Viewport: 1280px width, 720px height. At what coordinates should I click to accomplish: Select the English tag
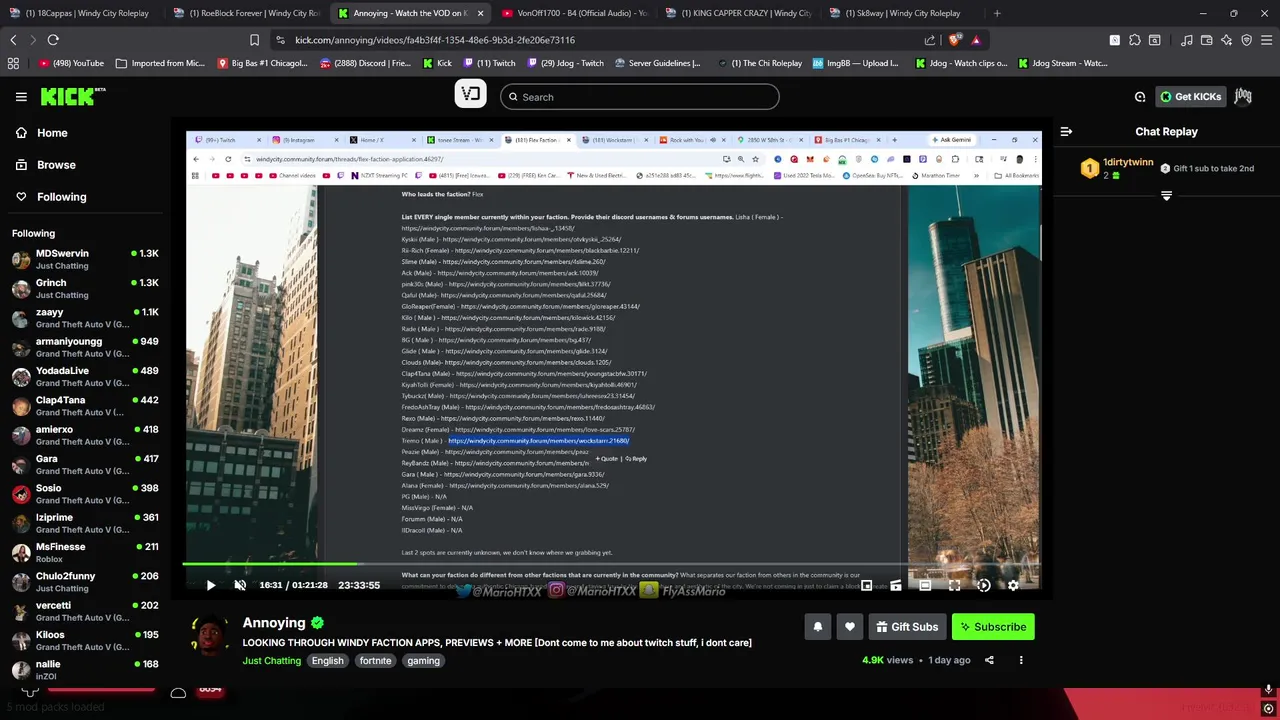tap(327, 660)
